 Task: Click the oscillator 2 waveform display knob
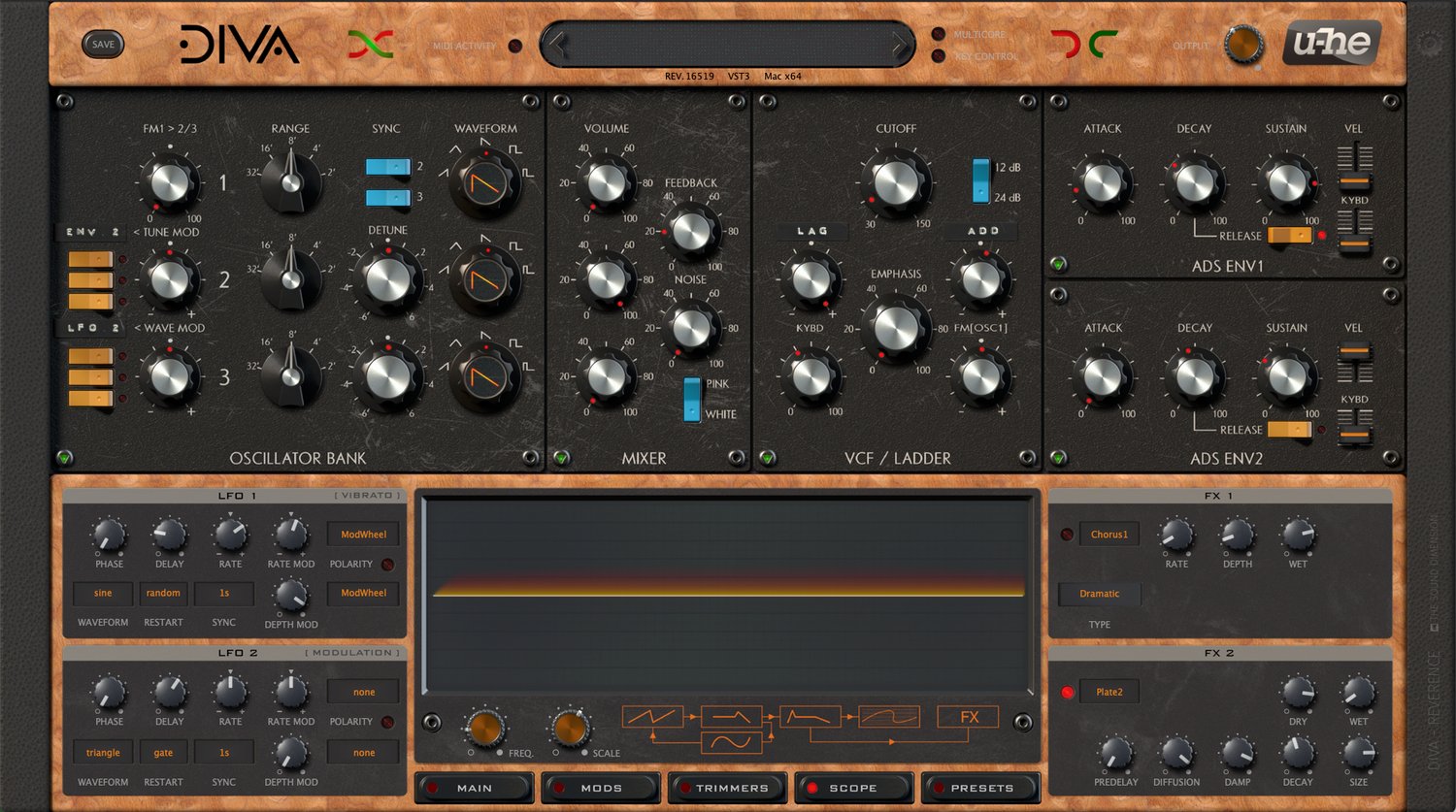point(486,280)
